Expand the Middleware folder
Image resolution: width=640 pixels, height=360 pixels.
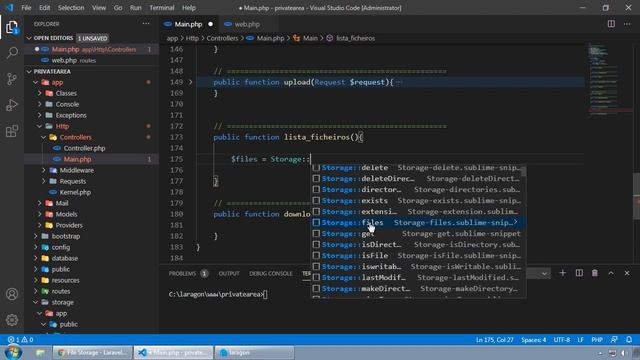(44, 170)
